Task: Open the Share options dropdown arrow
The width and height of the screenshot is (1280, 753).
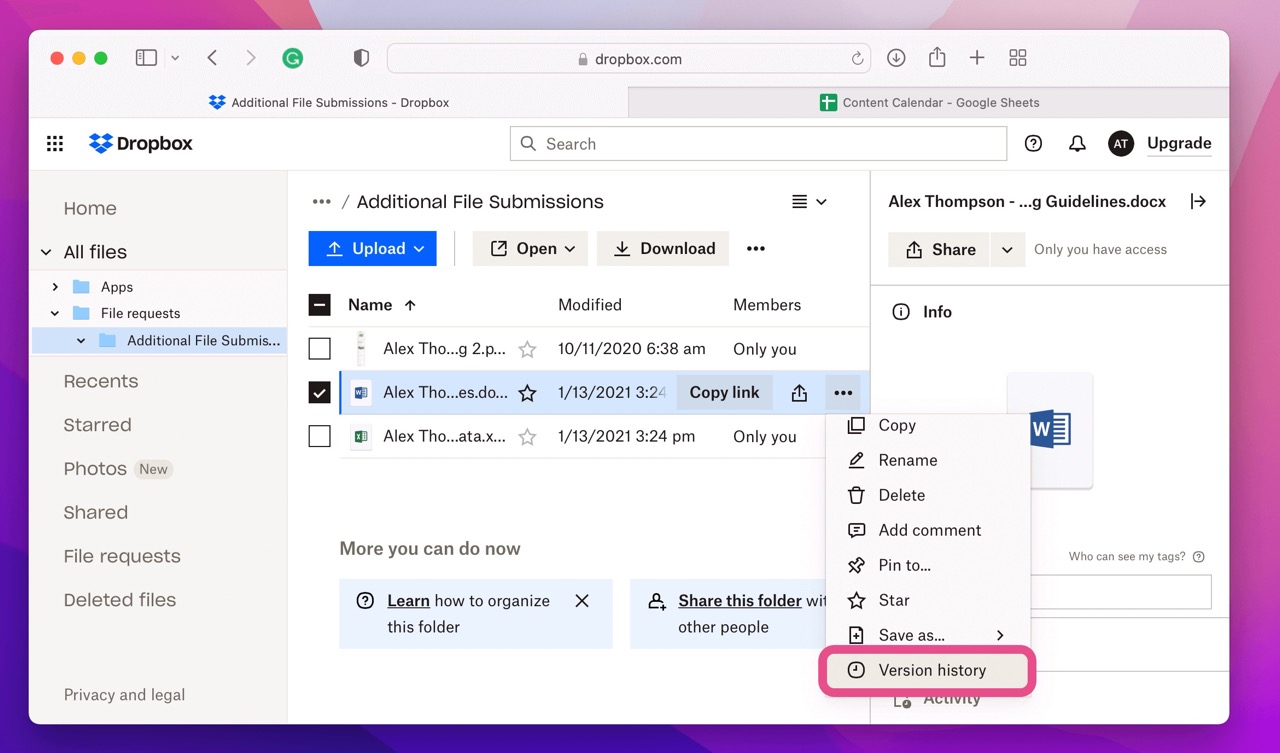Action: [1007, 250]
